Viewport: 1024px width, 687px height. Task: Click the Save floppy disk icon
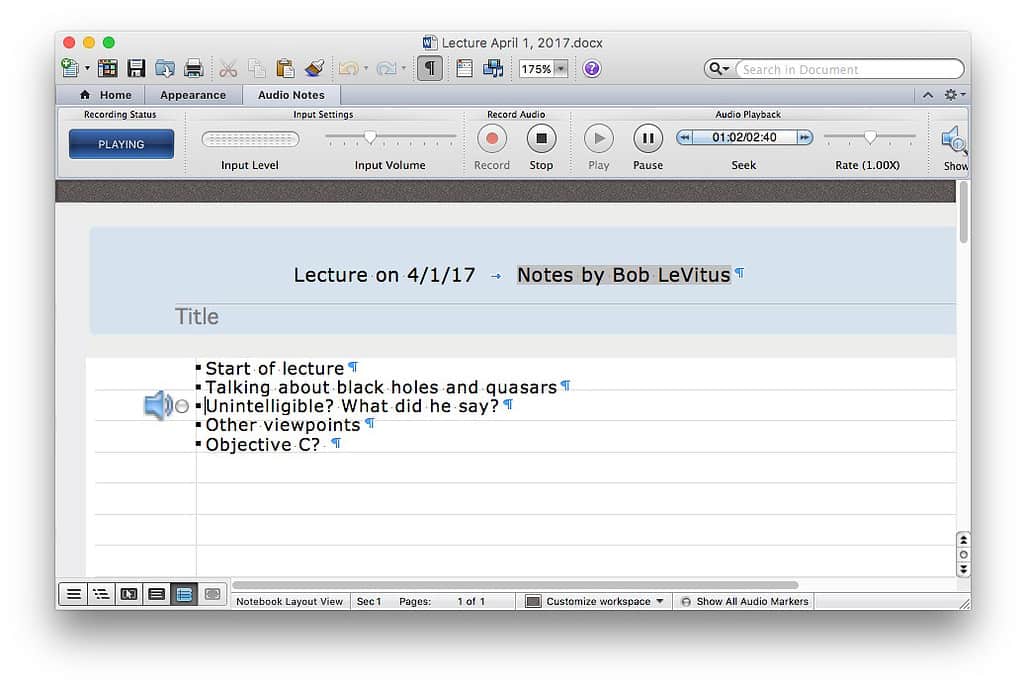tap(136, 69)
